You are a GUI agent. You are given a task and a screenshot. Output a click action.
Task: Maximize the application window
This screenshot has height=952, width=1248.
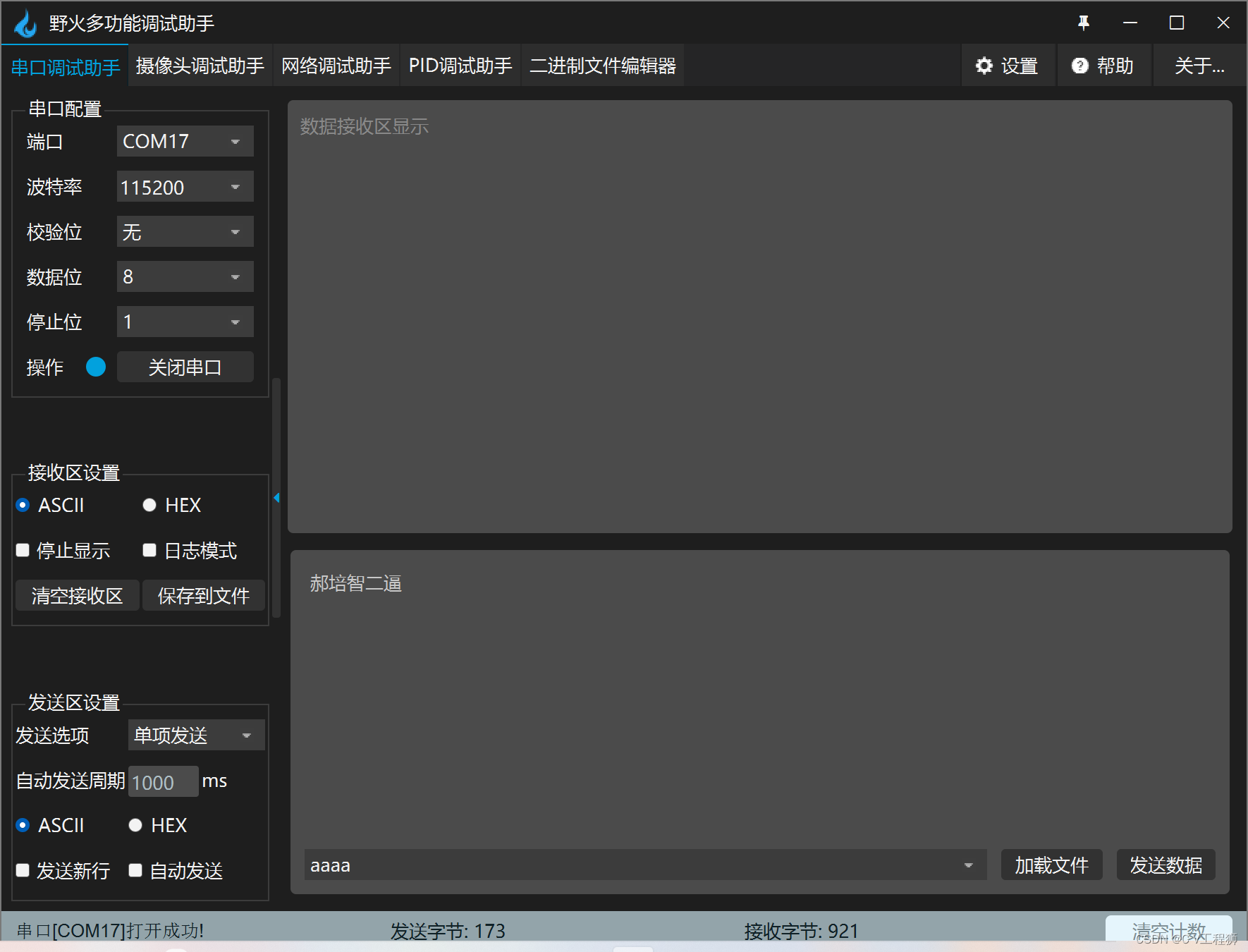pos(1177,23)
